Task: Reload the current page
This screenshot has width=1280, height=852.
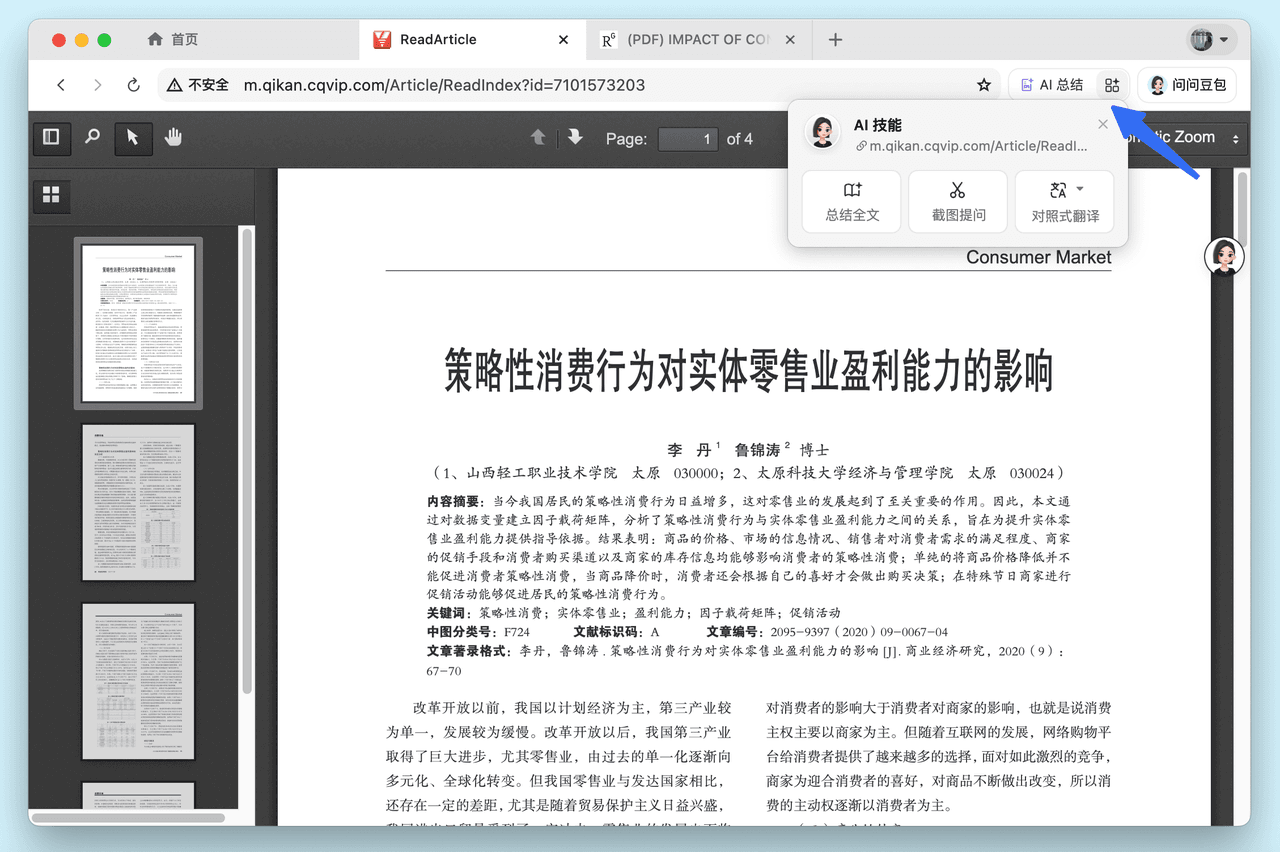Action: pos(133,84)
